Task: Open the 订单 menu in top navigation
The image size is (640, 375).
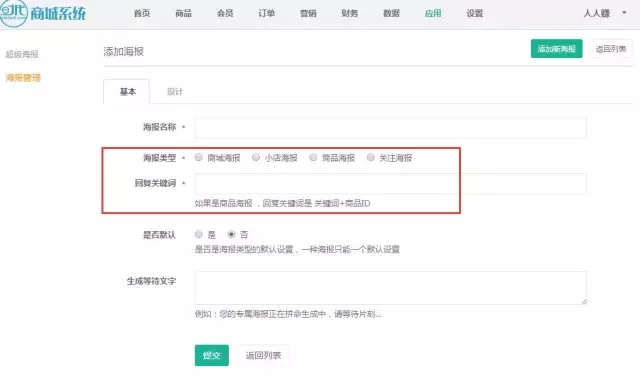Action: coord(267,13)
